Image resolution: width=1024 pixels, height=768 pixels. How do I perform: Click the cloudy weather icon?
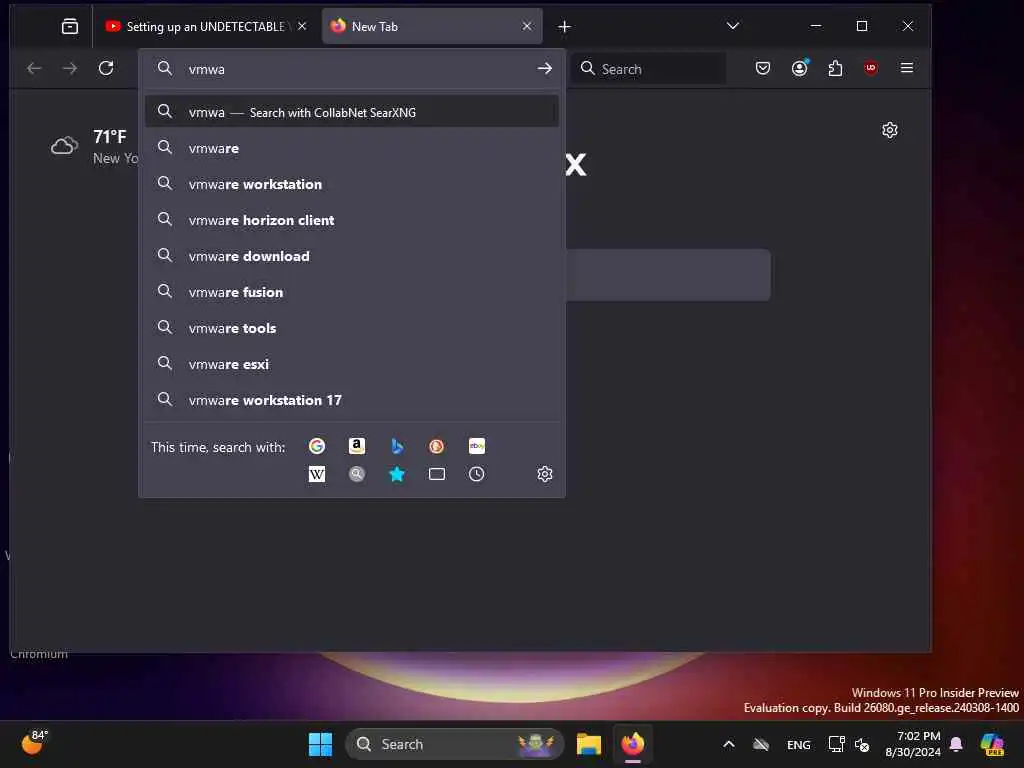coord(64,146)
